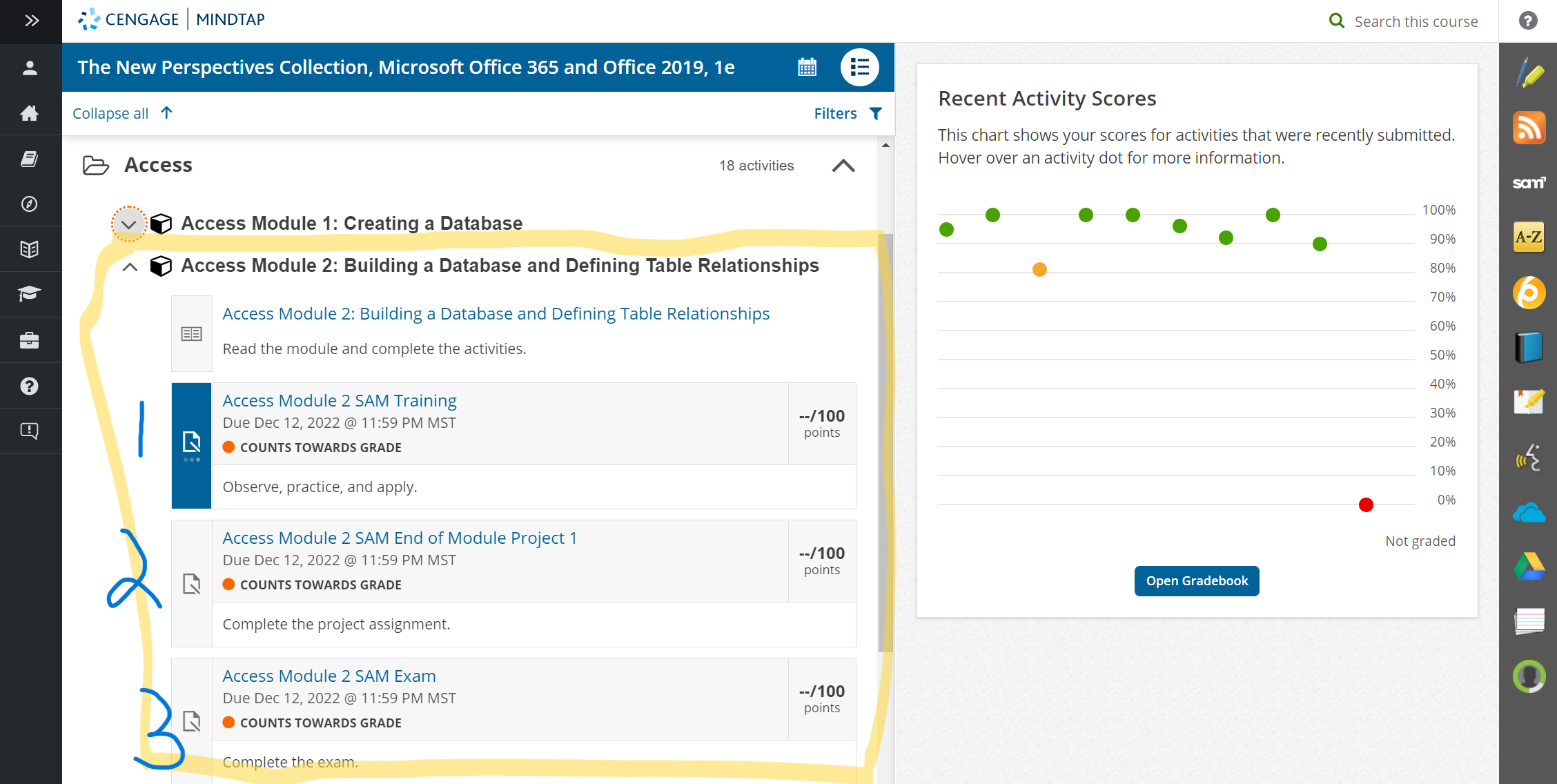
Task: Open the RSS feed app
Action: coord(1529,128)
